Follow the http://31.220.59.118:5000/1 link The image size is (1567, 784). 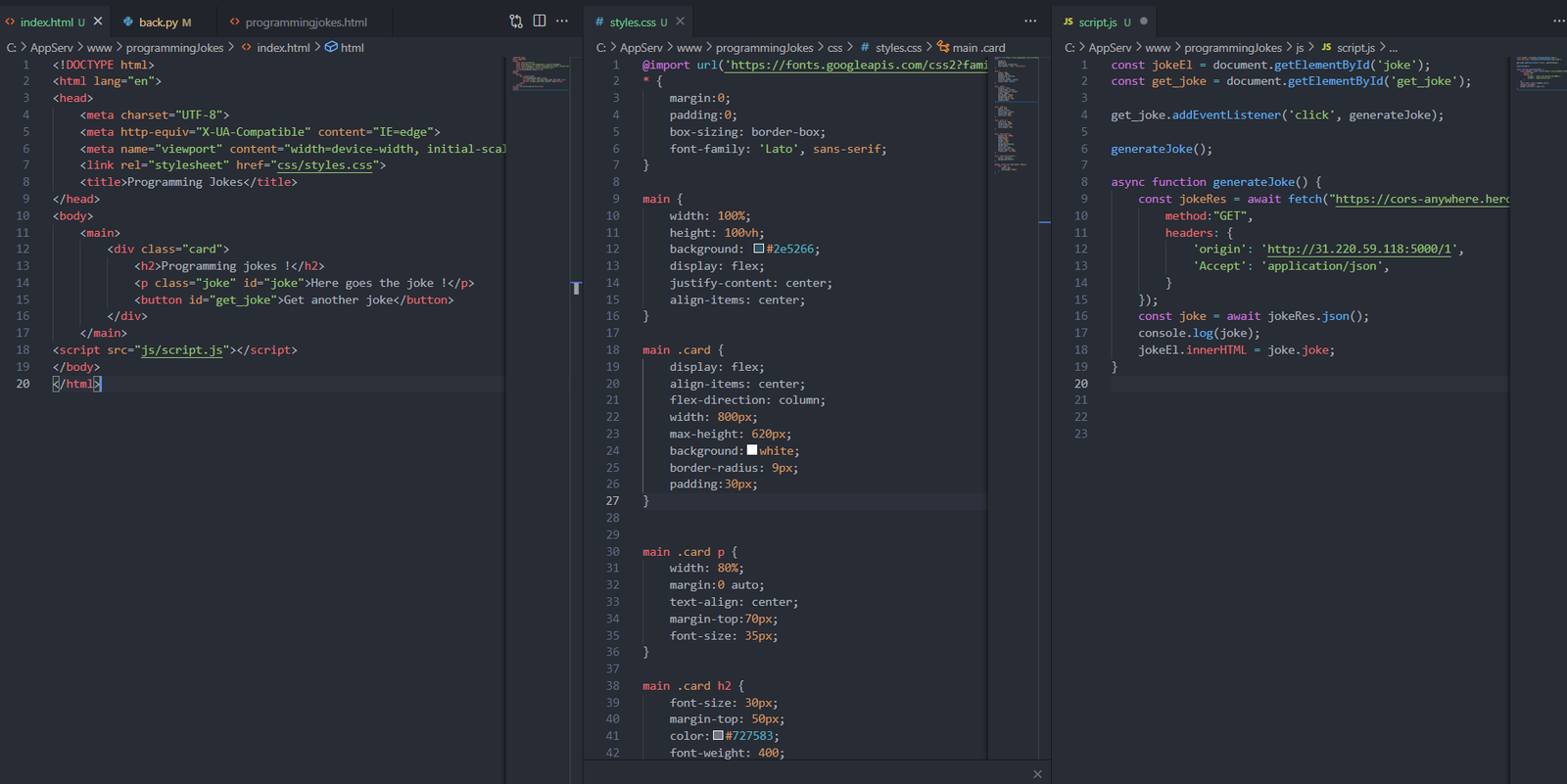[1359, 249]
